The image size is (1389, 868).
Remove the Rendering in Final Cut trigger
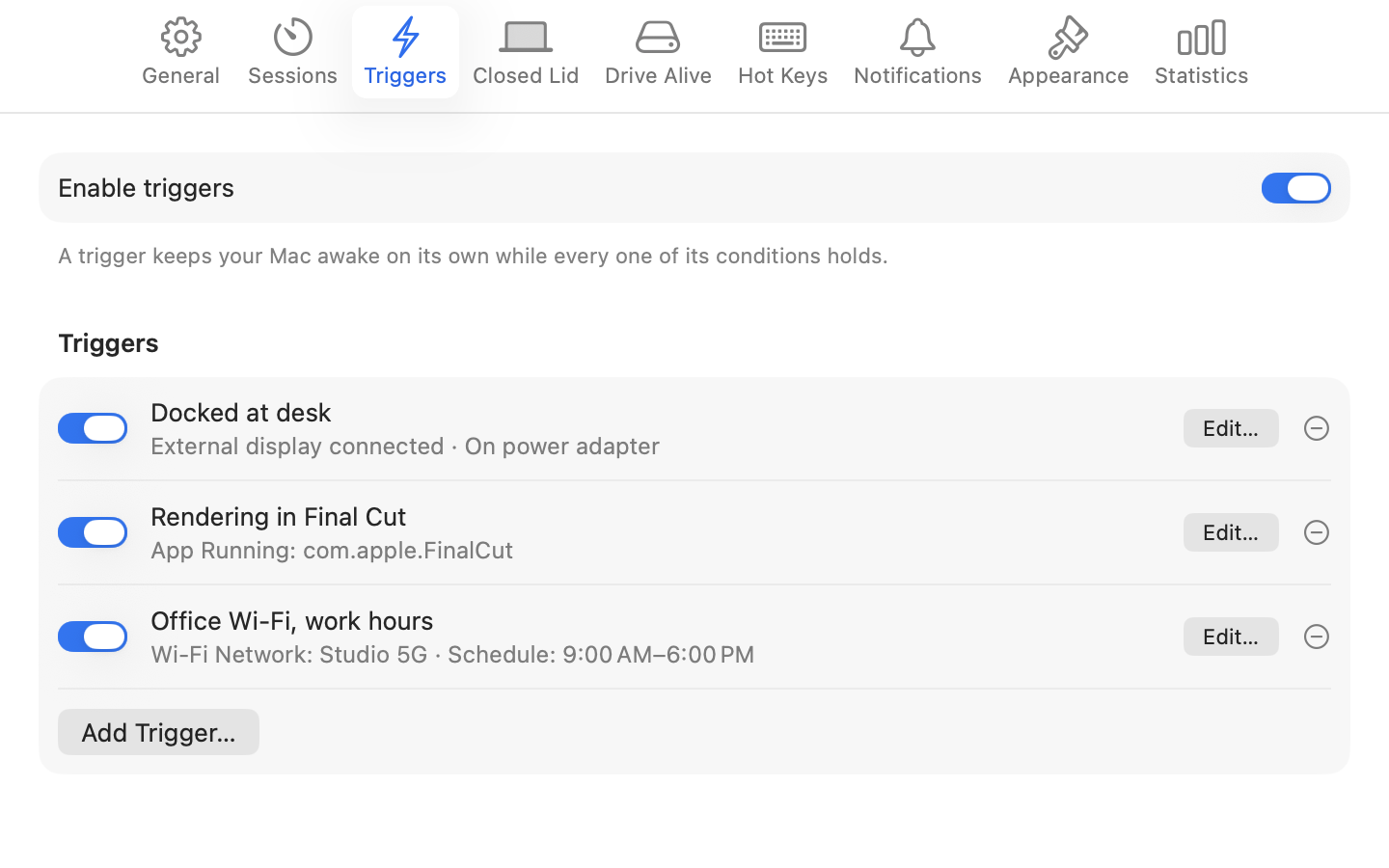1317,532
